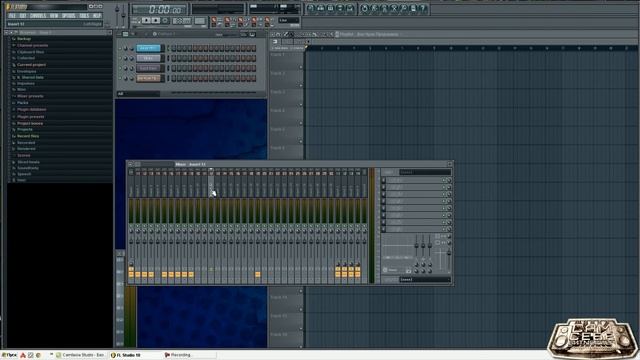Click the Track 1 label in playlist
Screen dimensions: 640x360
pos(278,55)
